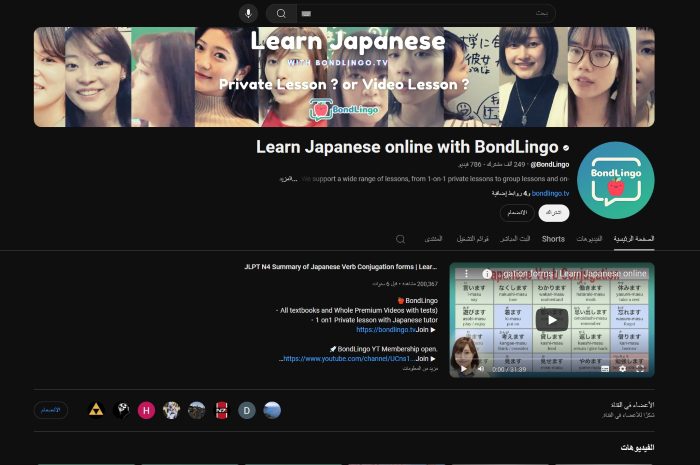The height and width of the screenshot is (465, 700).
Task: Click the white Subscribe (اشتراك) button
Action: 553,213
